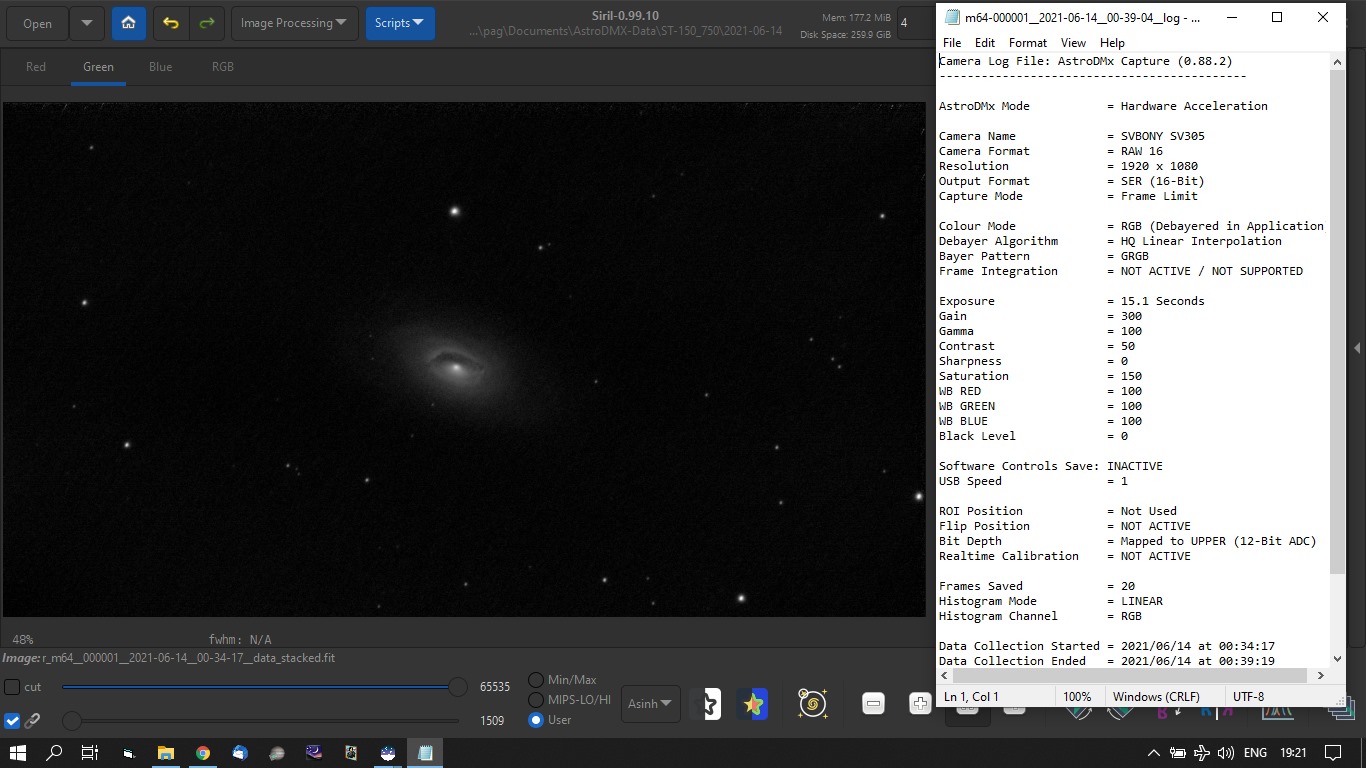Enable the cut checkbox
Image resolution: width=1366 pixels, height=768 pixels.
click(12, 687)
